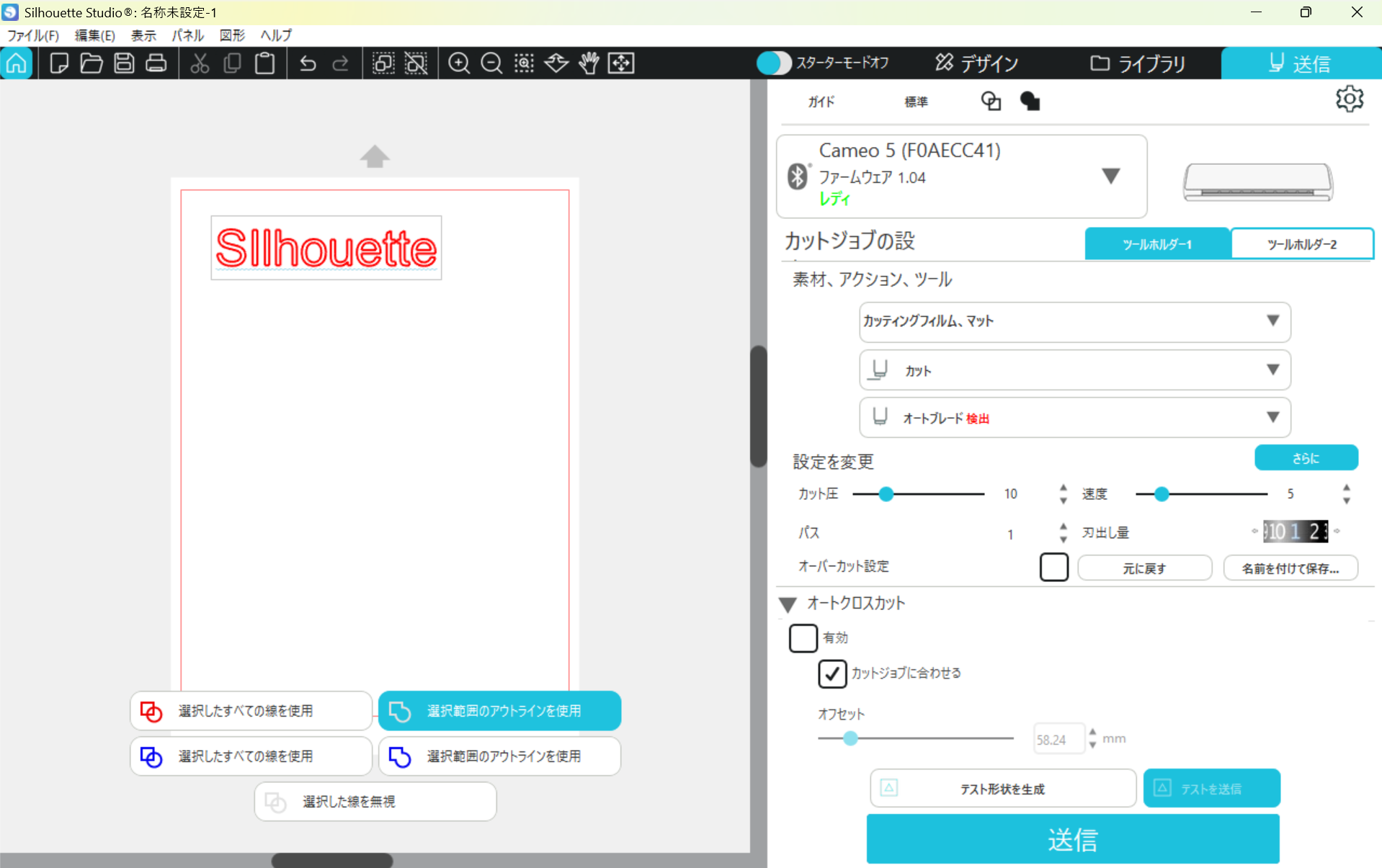Screen dimensions: 1382x868
Task: Click the オフセット slider handle
Action: pyautogui.click(x=850, y=738)
